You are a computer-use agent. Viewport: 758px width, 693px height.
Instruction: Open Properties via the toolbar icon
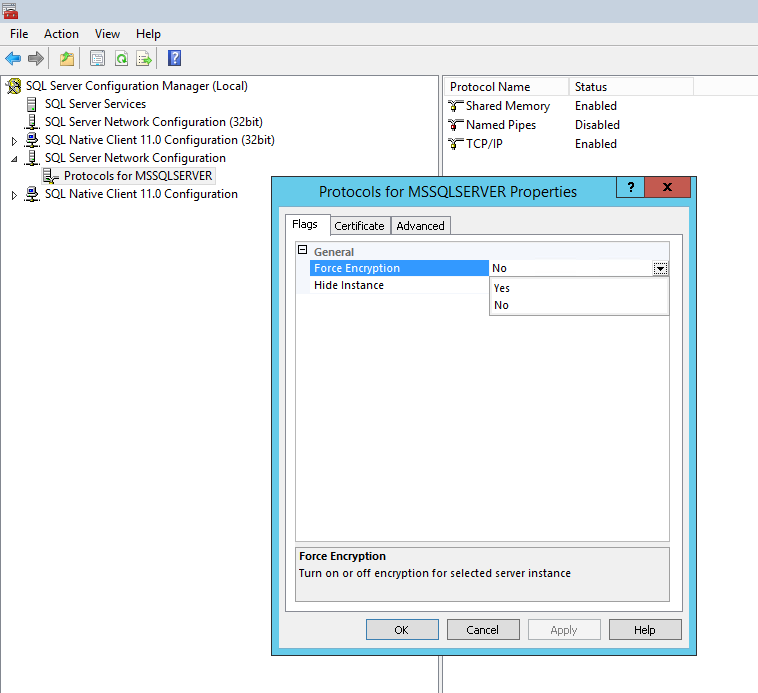click(97, 58)
